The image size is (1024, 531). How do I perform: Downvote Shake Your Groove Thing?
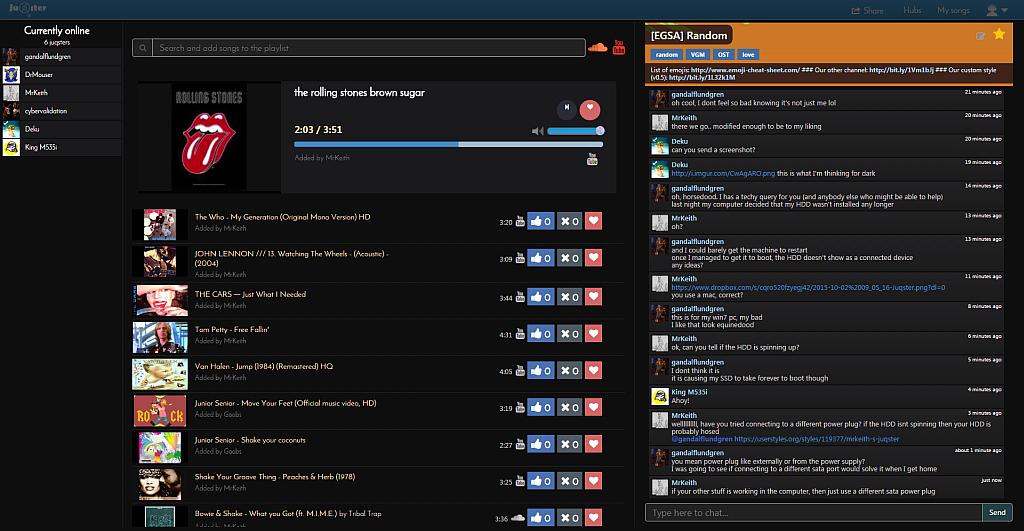coord(569,481)
